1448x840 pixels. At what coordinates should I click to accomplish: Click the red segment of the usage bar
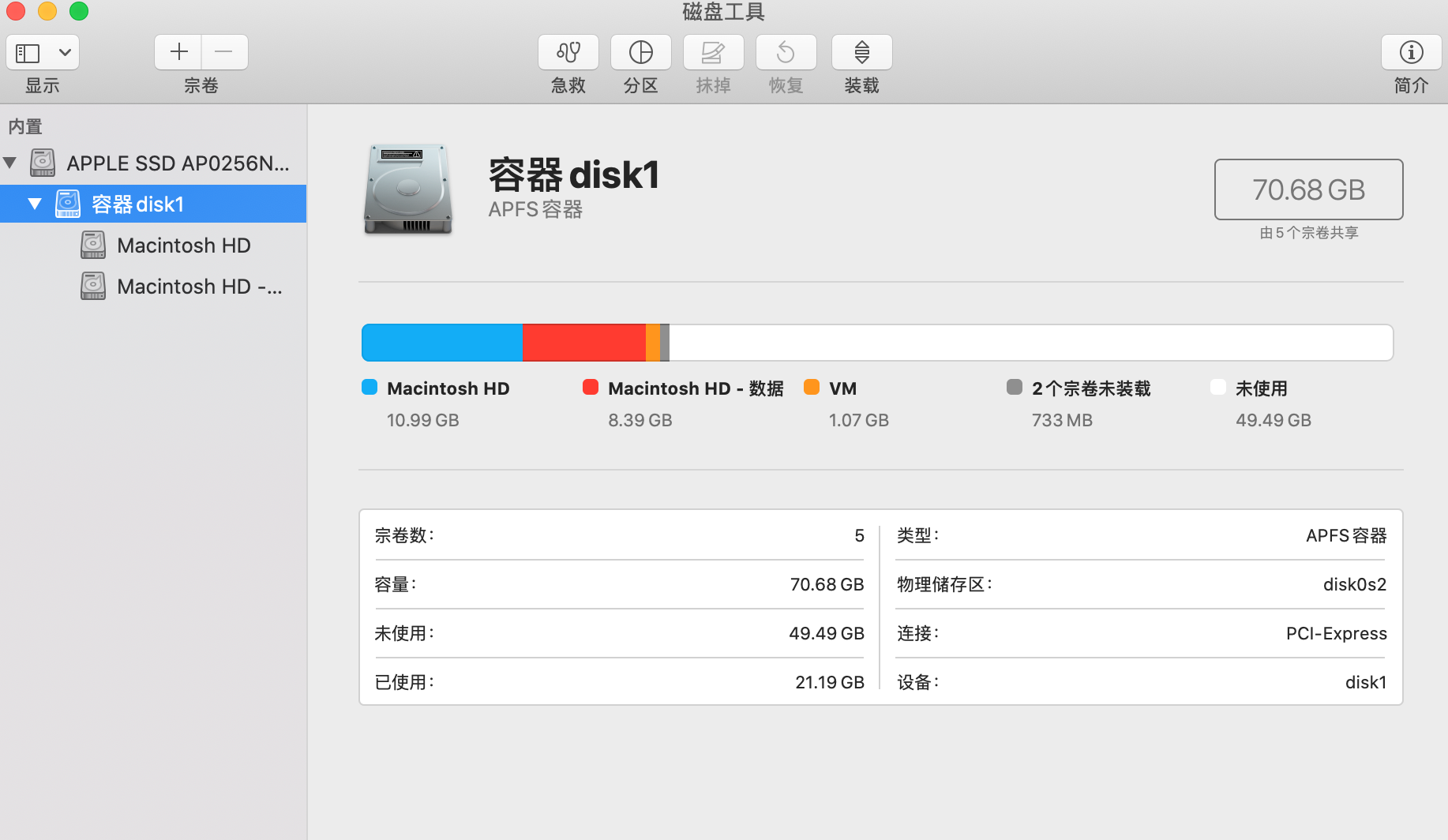(x=583, y=343)
